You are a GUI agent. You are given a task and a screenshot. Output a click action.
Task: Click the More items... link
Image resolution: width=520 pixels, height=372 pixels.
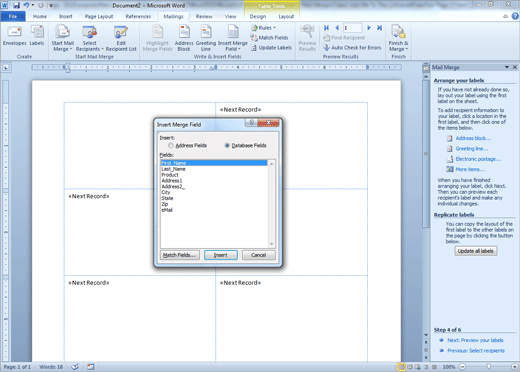pos(470,169)
